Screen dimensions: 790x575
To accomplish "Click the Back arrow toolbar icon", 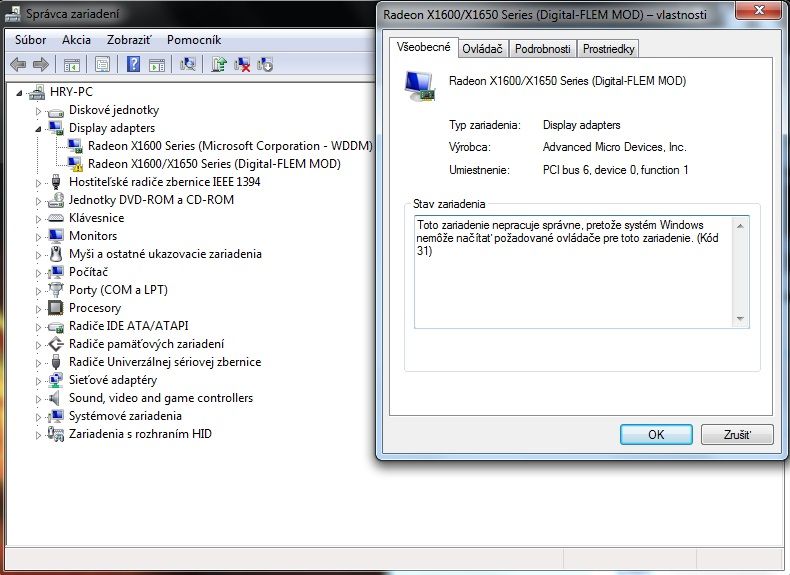I will [x=19, y=65].
